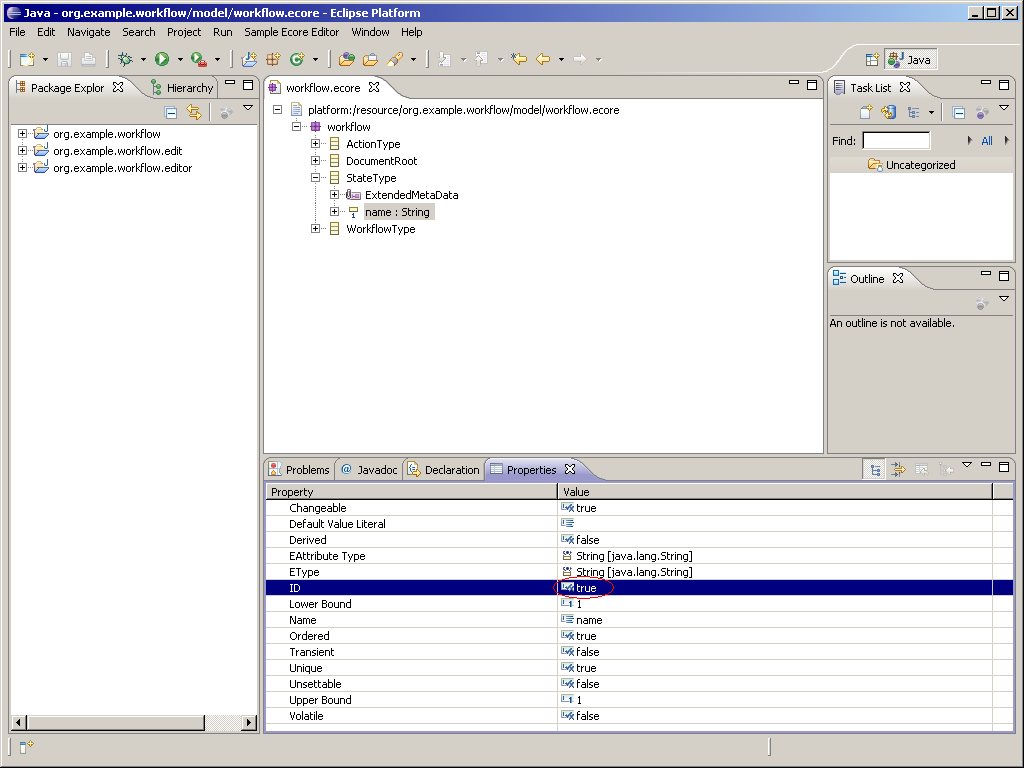Toggle Show Advanced Properties in Properties view
Viewport: 1024px width, 768px height.
click(x=898, y=469)
